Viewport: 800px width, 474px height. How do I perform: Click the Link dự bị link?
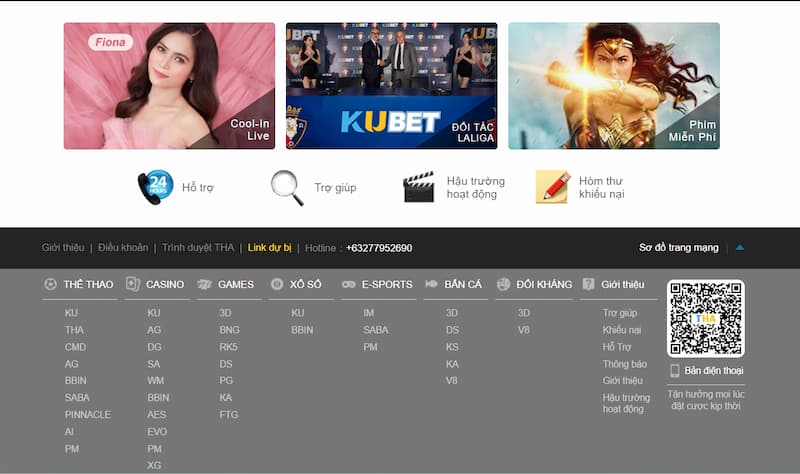point(269,247)
